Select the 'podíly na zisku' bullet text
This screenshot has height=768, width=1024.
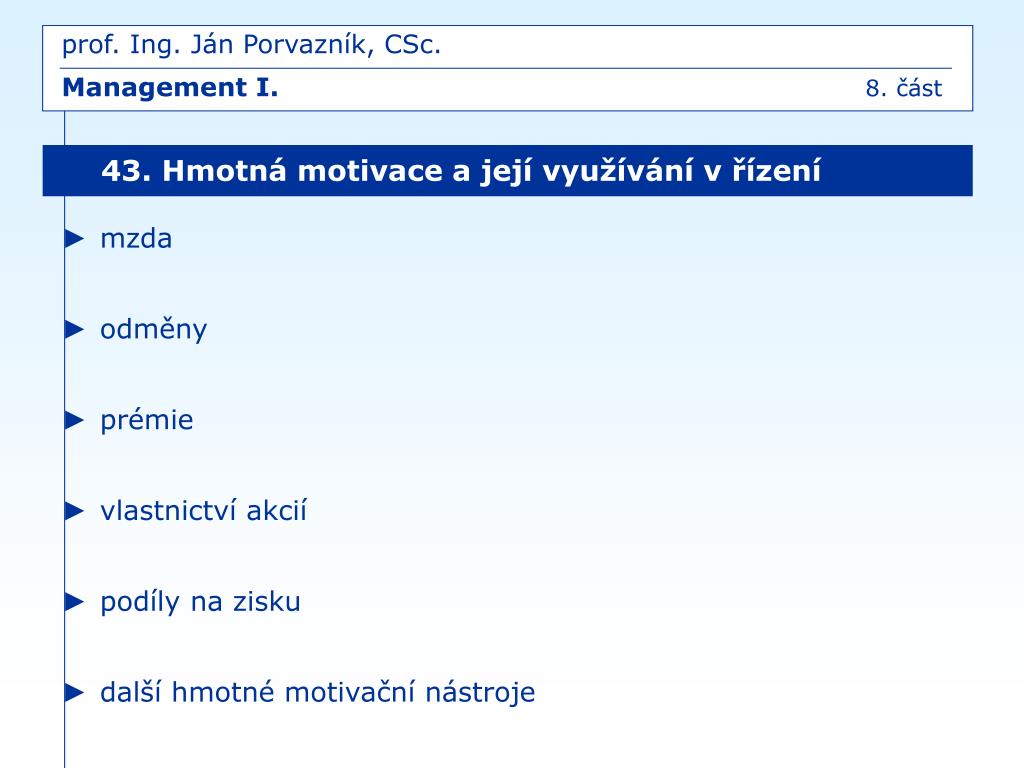[200, 601]
